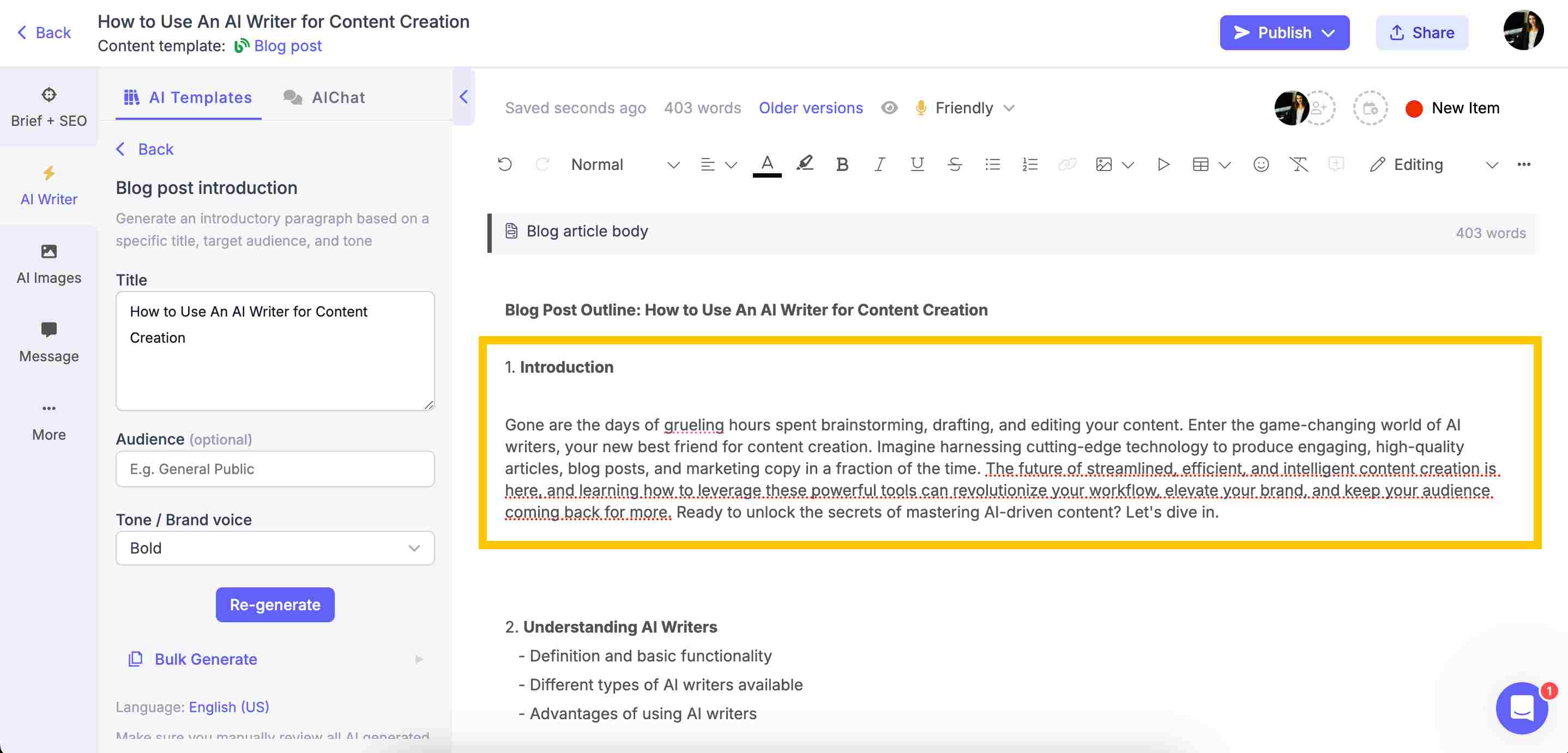This screenshot has width=1568, height=753.
Task: Expand the Bulk Generate section
Action: coord(275,659)
